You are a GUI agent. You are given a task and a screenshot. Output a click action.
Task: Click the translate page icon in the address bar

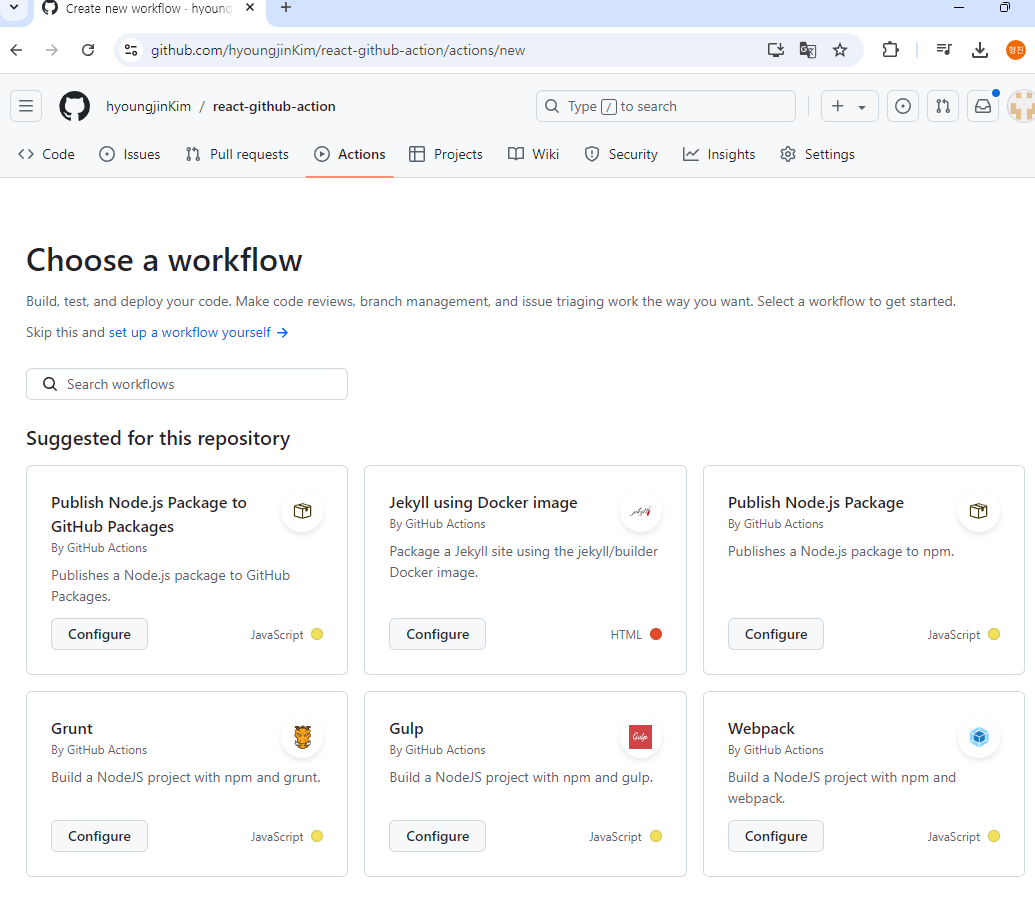807,50
